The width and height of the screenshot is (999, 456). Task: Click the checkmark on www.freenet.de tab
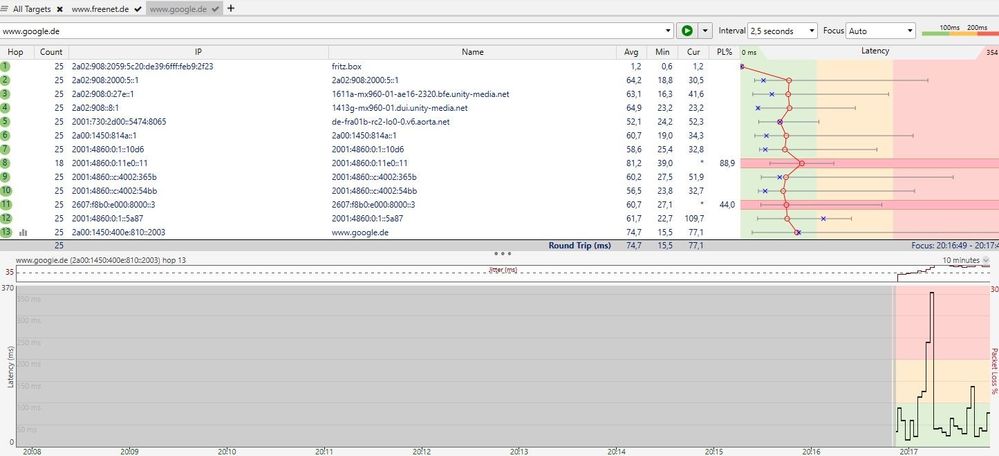coord(138,9)
